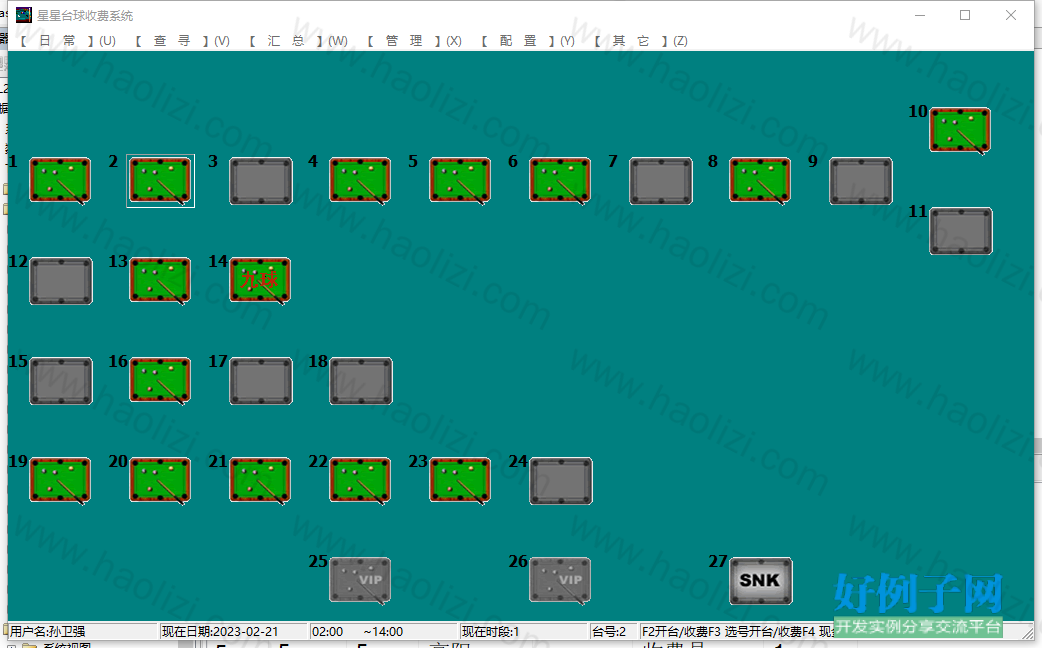Select gray table number 9
Viewport: 1042px width, 648px height.
(861, 181)
